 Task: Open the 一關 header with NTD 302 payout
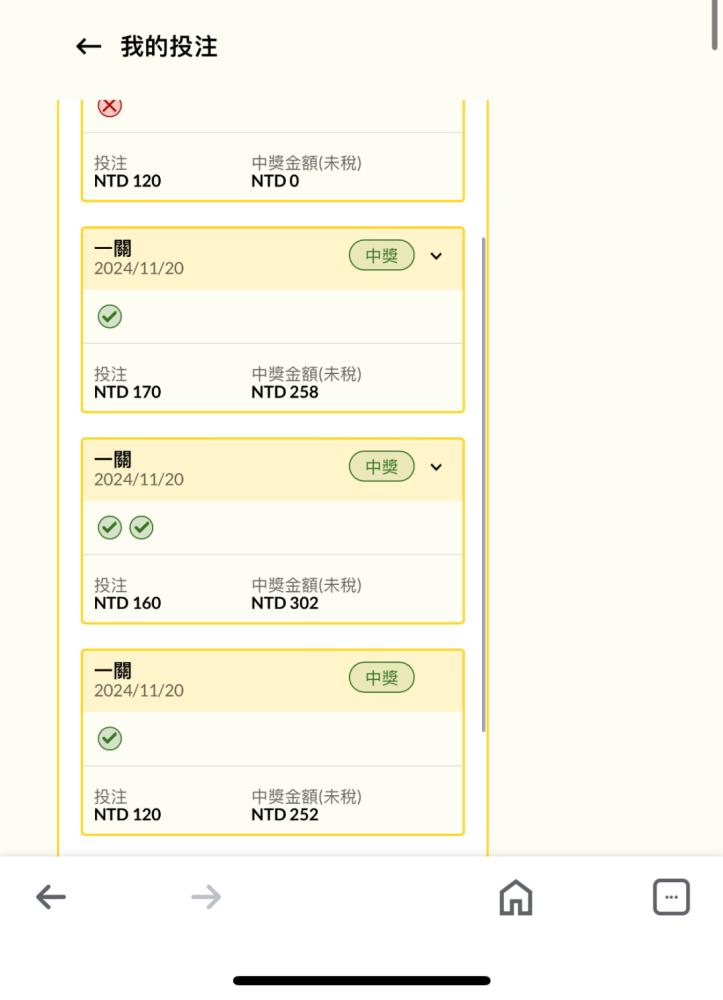273,469
